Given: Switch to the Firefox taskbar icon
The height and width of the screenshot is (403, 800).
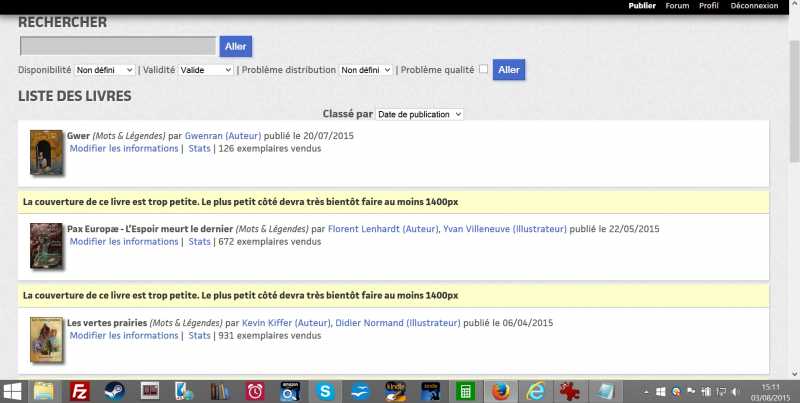Looking at the screenshot, I should coord(500,391).
